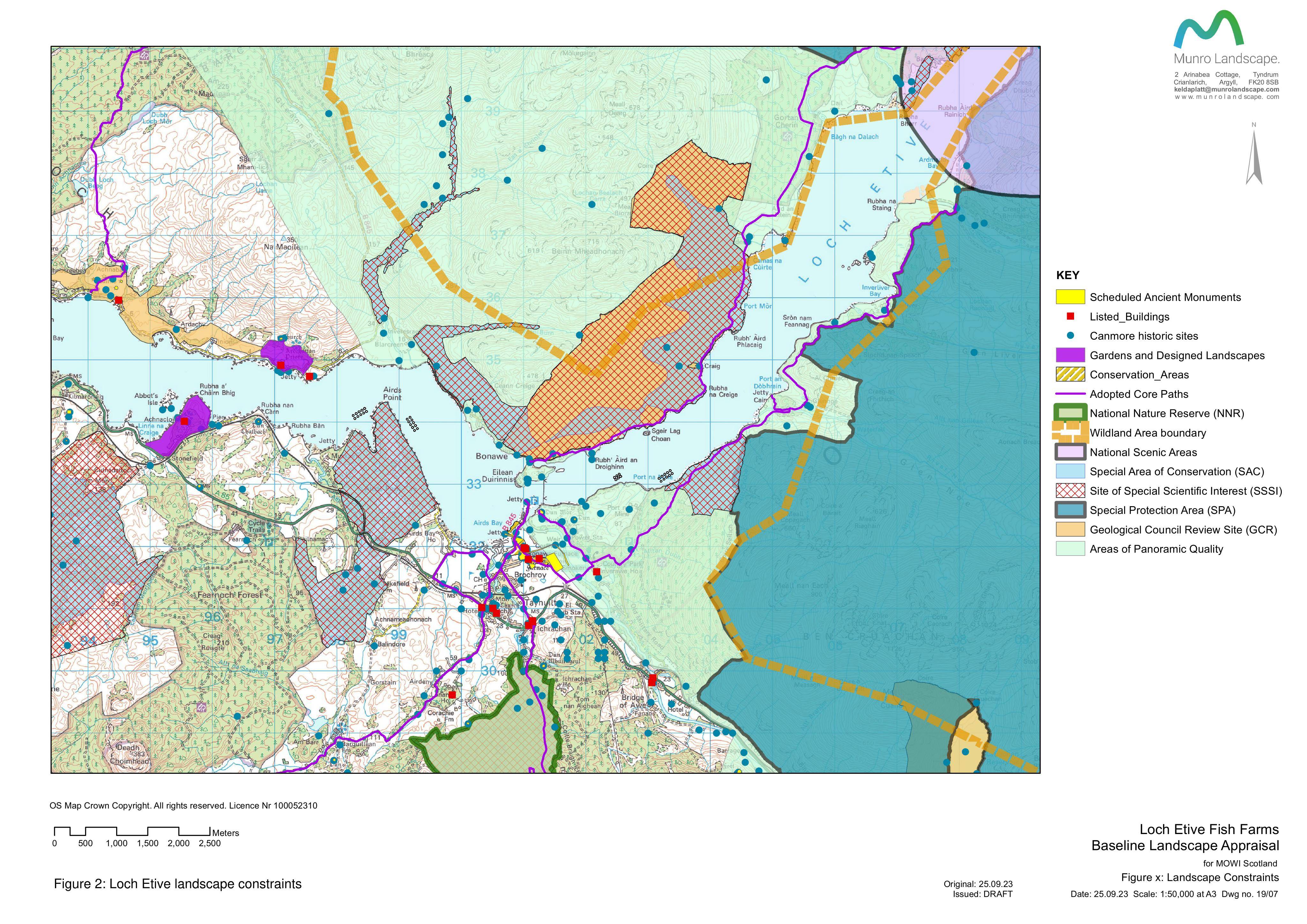Click the 'Loch Etive Fish Farms' title

coord(1209,830)
